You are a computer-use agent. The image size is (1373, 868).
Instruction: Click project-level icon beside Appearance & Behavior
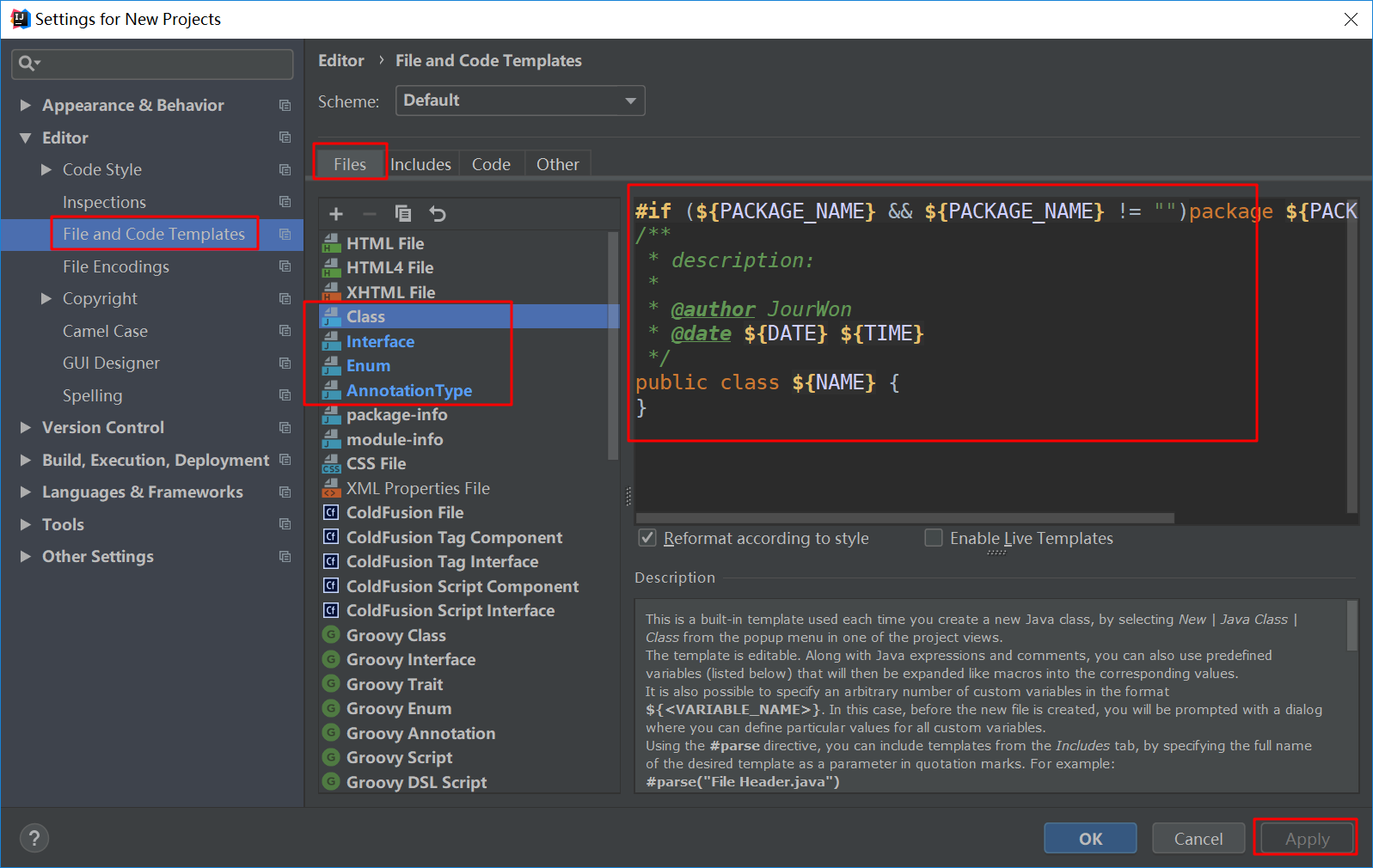(x=285, y=105)
